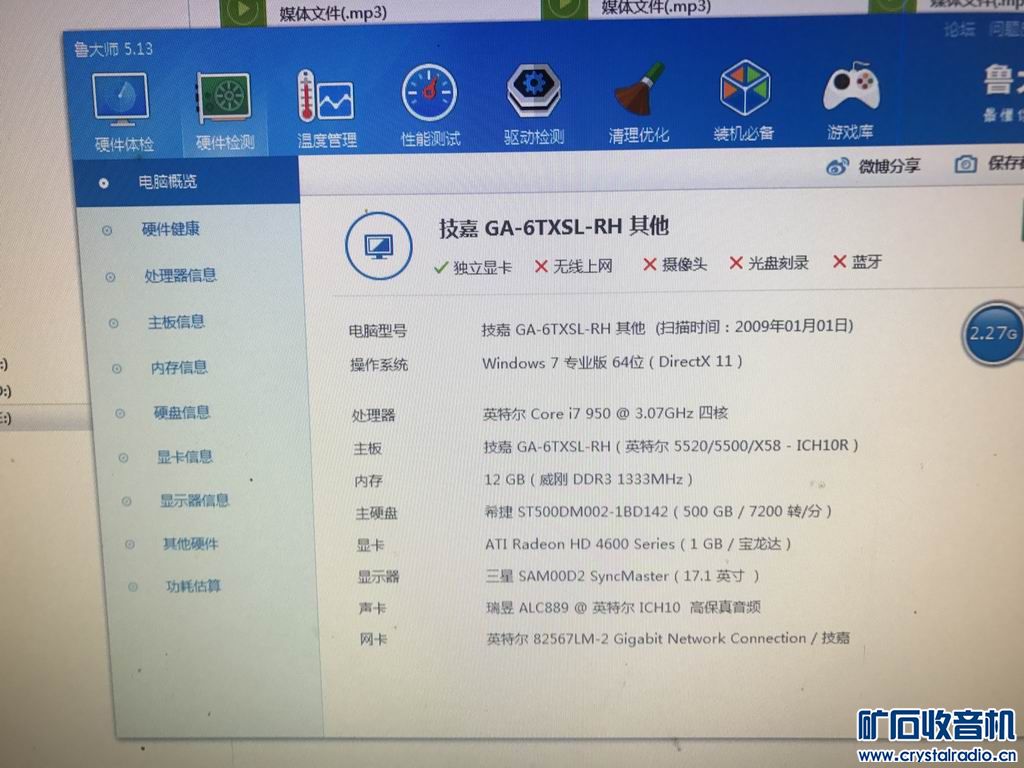Viewport: 1024px width, 768px height.
Task: Open 其他硬件 sidebar item
Action: (191, 544)
